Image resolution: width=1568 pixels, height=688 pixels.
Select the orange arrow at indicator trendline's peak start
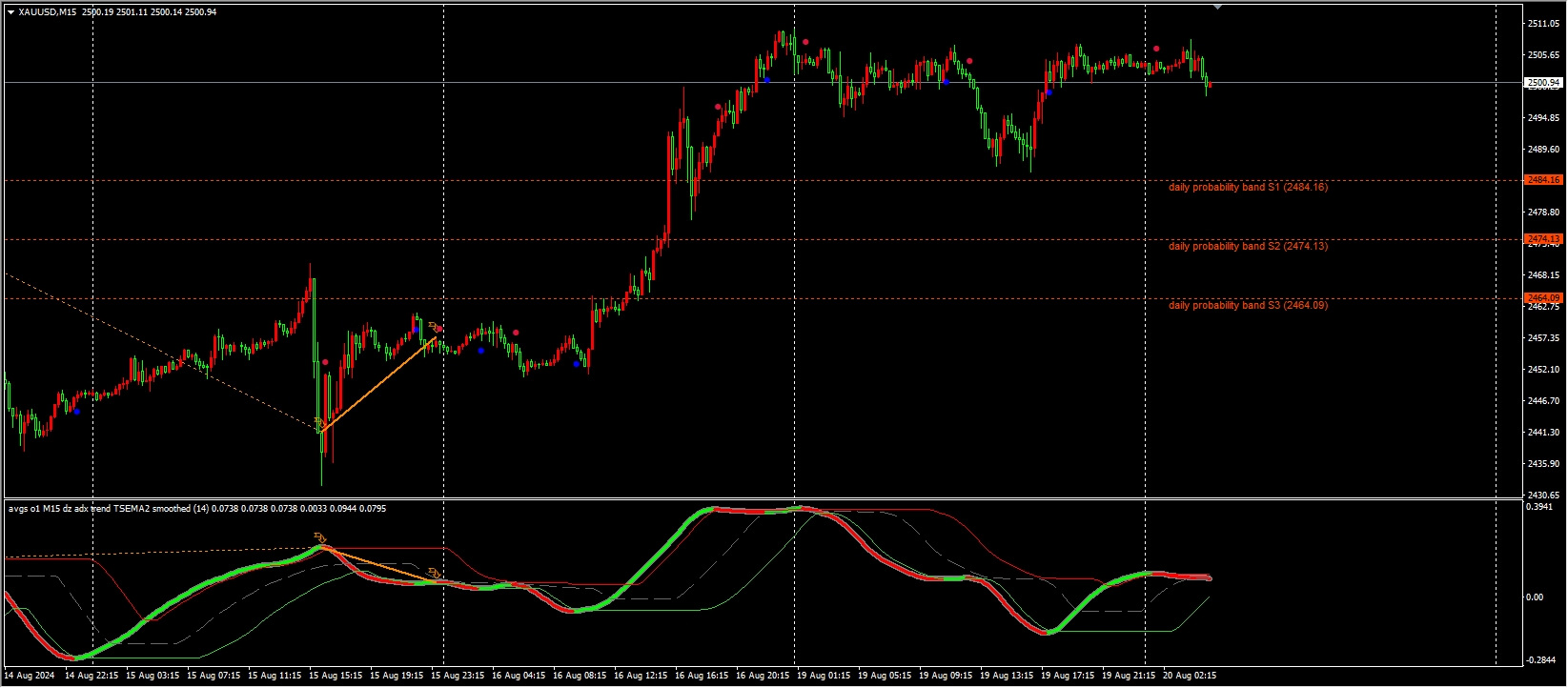[320, 538]
